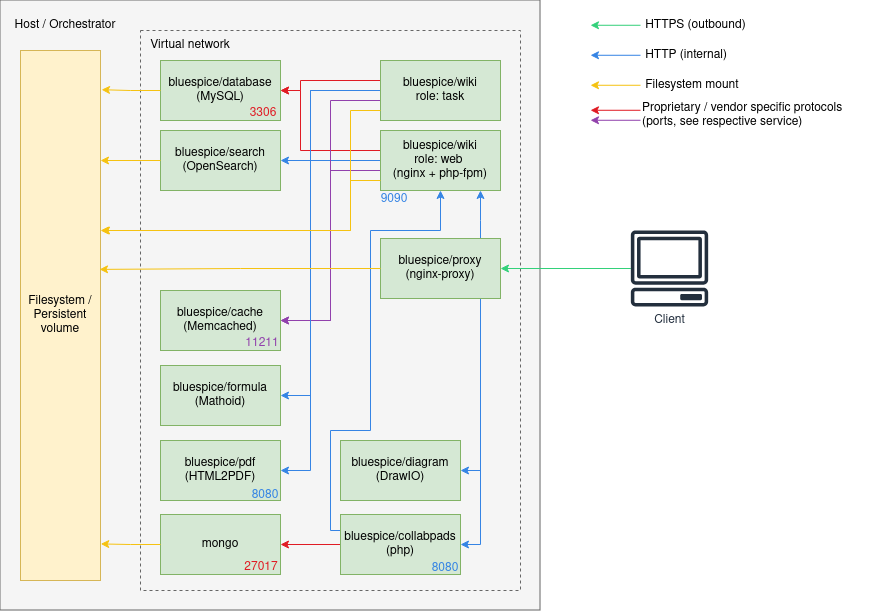Click the Host / Orchestrator title

[x=65, y=23]
